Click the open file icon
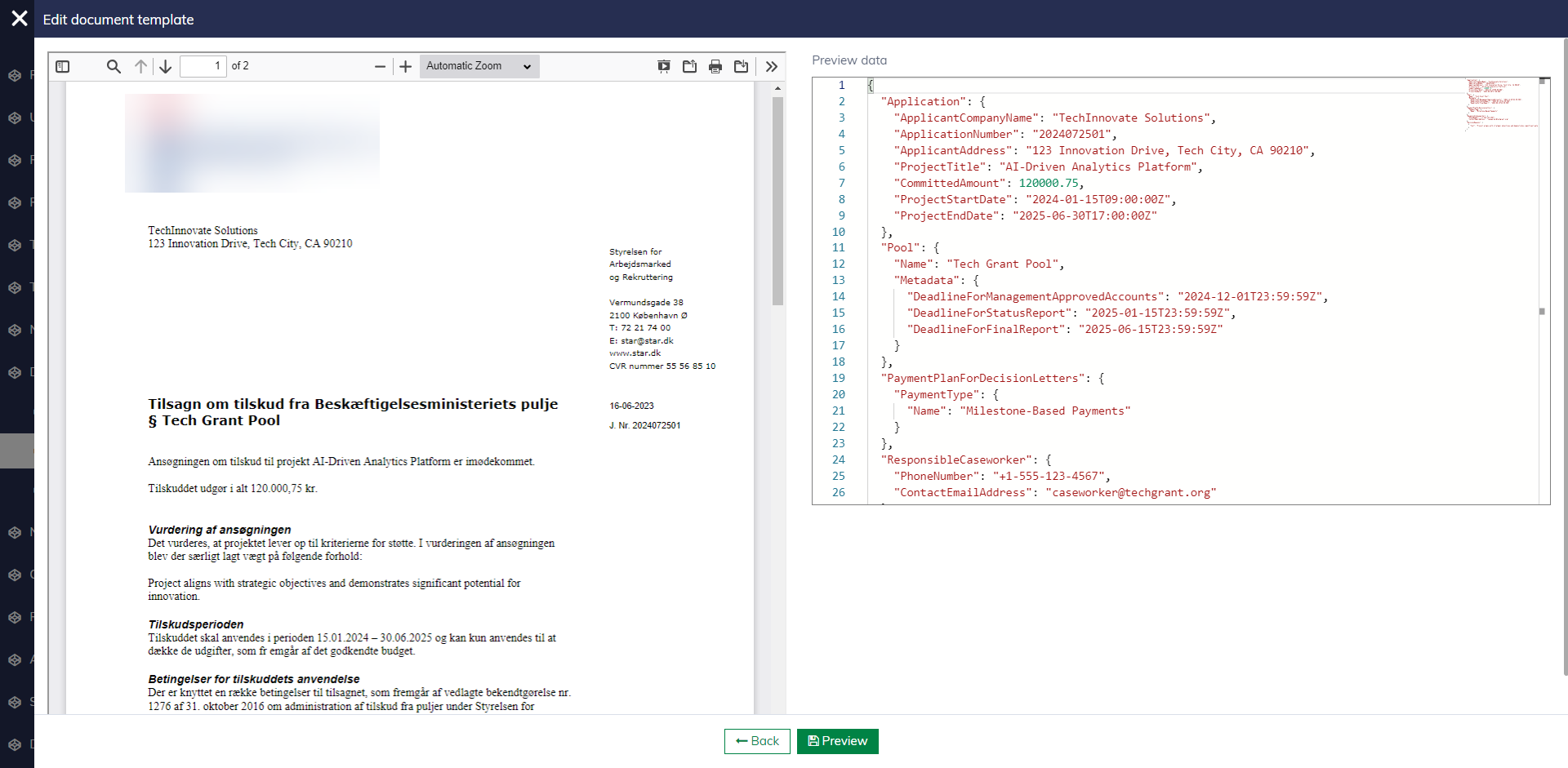The height and width of the screenshot is (768, 1568). click(690, 66)
